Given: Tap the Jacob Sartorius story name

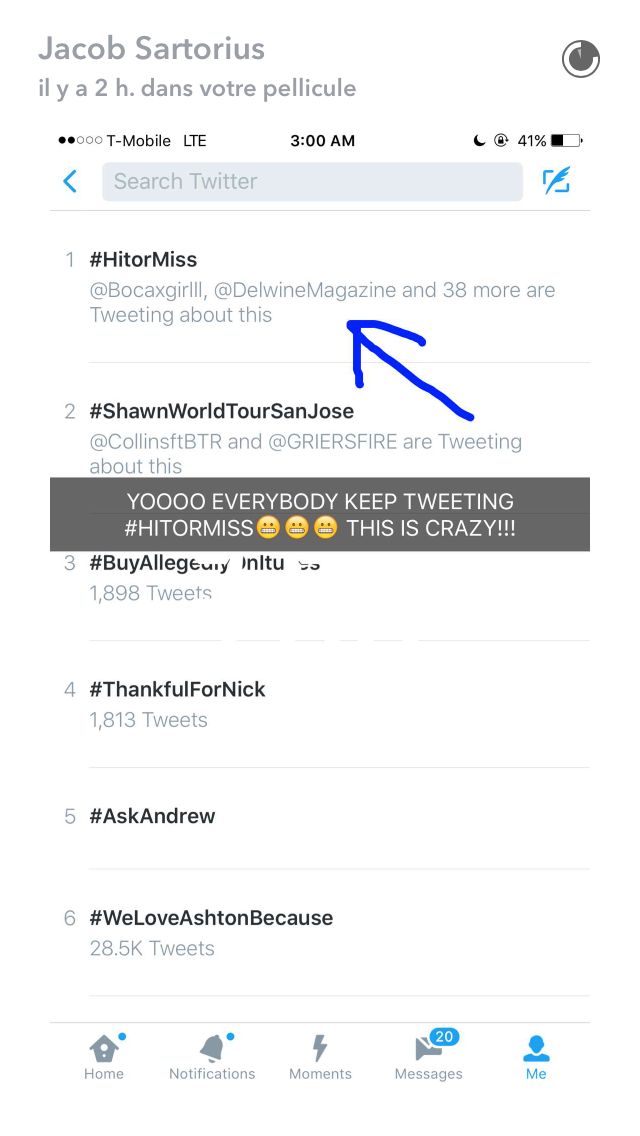Looking at the screenshot, I should coord(151,49).
